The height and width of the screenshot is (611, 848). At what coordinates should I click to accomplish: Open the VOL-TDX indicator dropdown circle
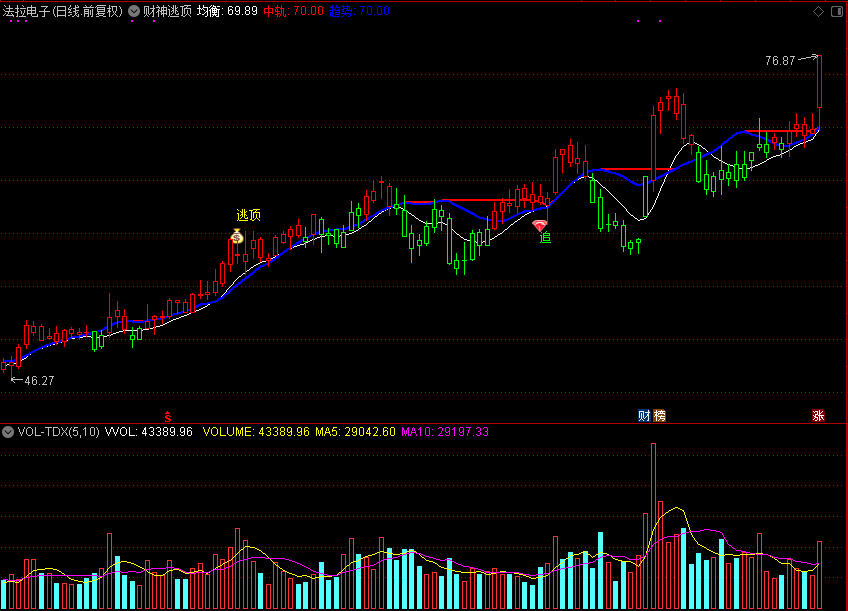pyautogui.click(x=8, y=431)
